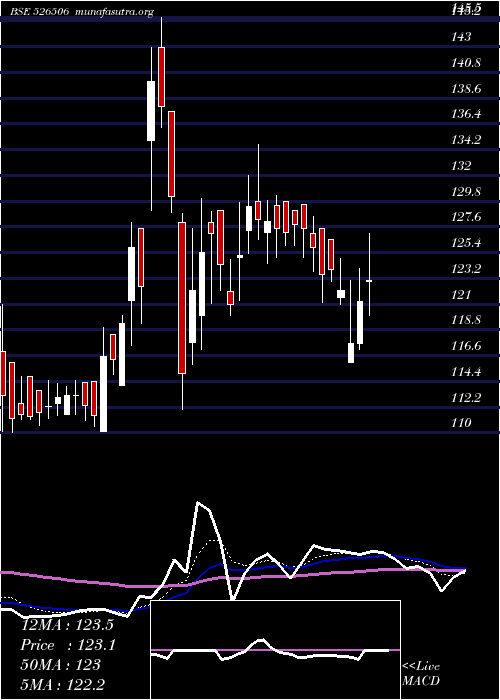Viewport: 500px width, 700px height.
Task: Select the 114.4 price axis label
Action: (466, 372)
